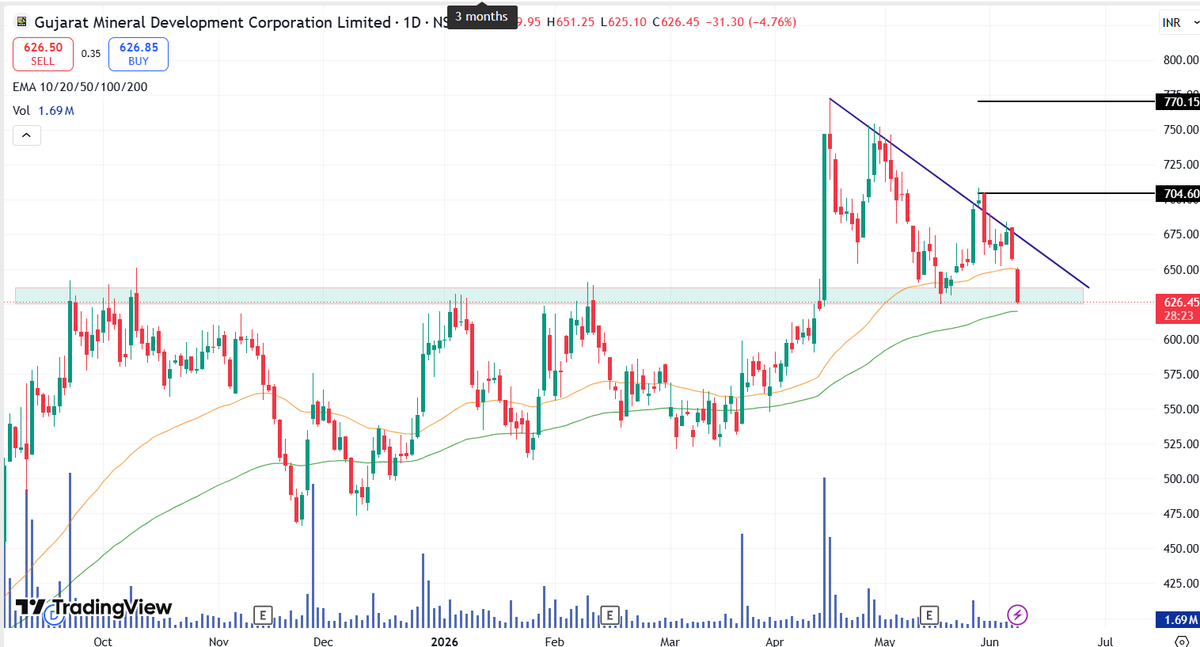Click the 725.00 price axis label

coord(1180,164)
